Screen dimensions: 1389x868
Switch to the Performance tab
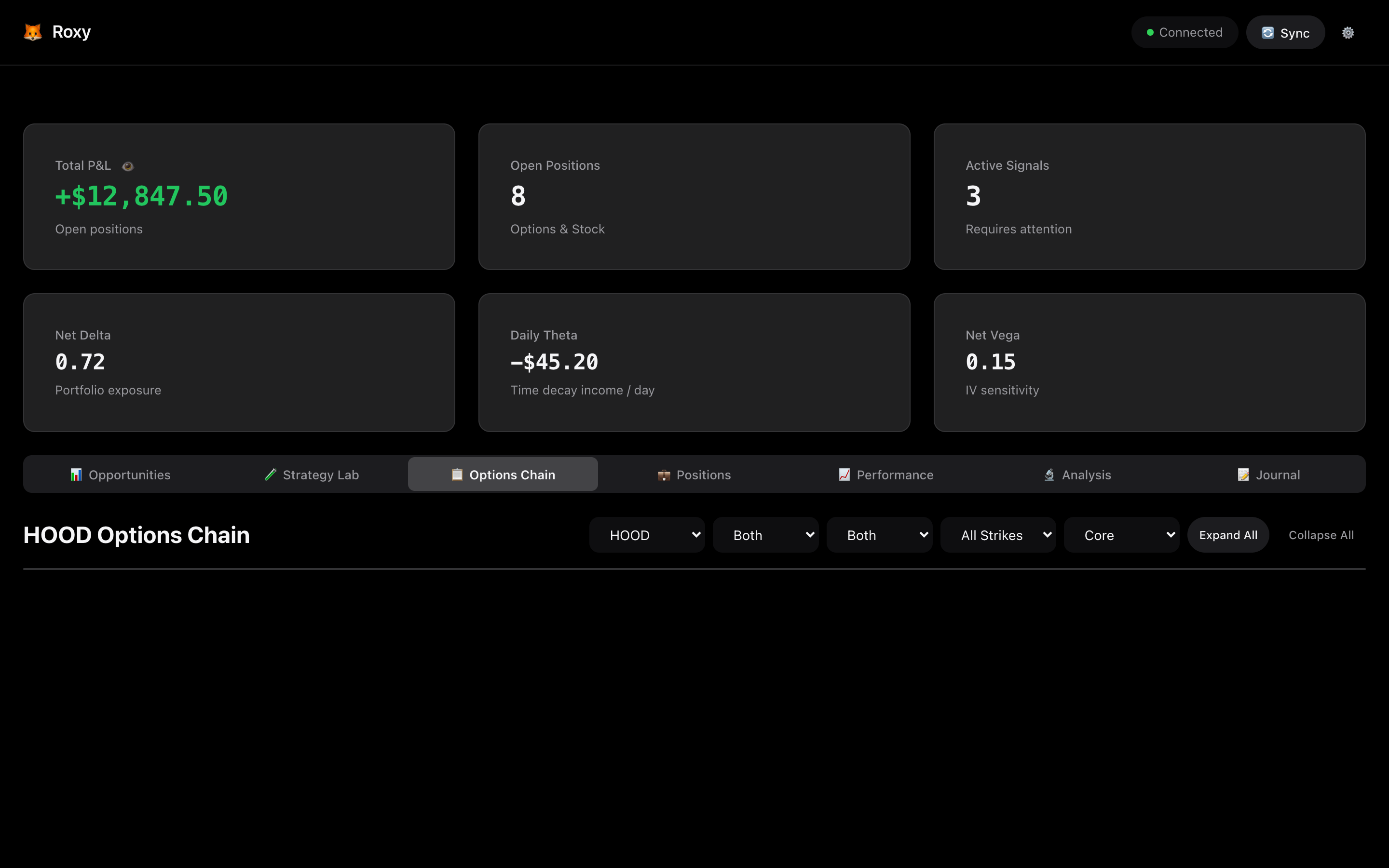885,475
